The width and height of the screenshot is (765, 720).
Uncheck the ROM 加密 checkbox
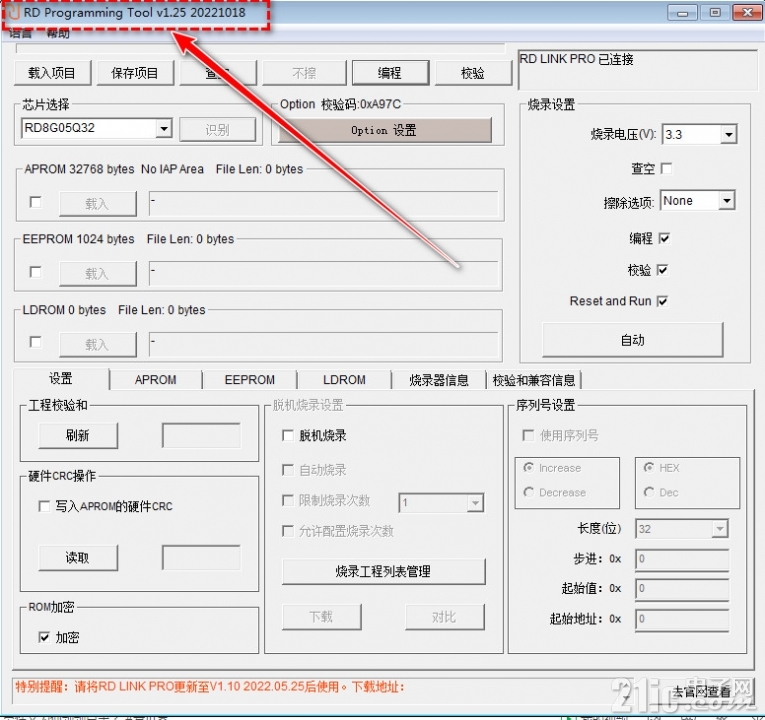[x=44, y=637]
